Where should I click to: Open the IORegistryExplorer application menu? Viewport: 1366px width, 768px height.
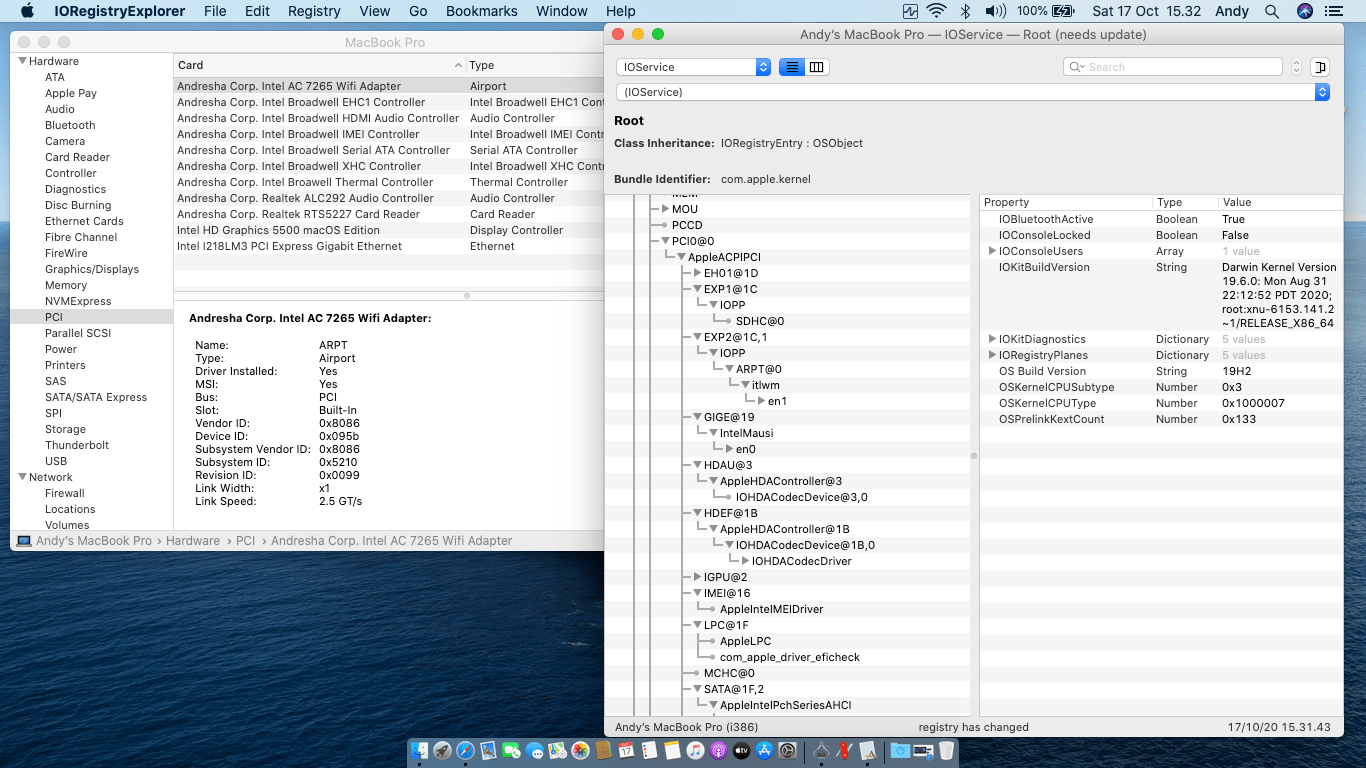[x=119, y=11]
